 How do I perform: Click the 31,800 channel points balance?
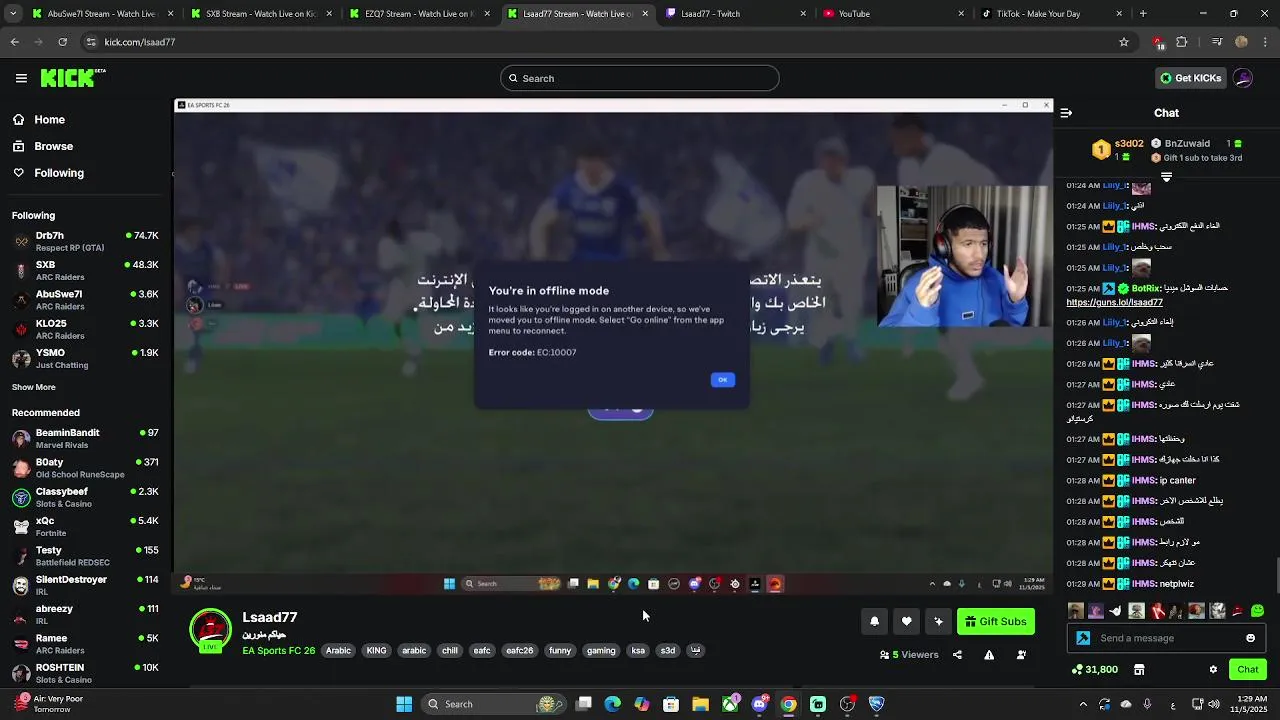1095,670
